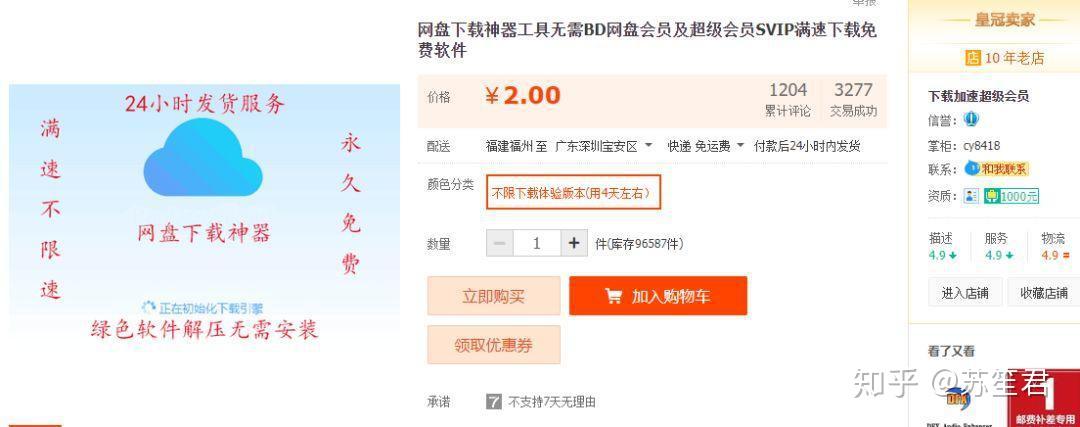Click 收藏店铺 to favorite the shop

(x=1043, y=293)
